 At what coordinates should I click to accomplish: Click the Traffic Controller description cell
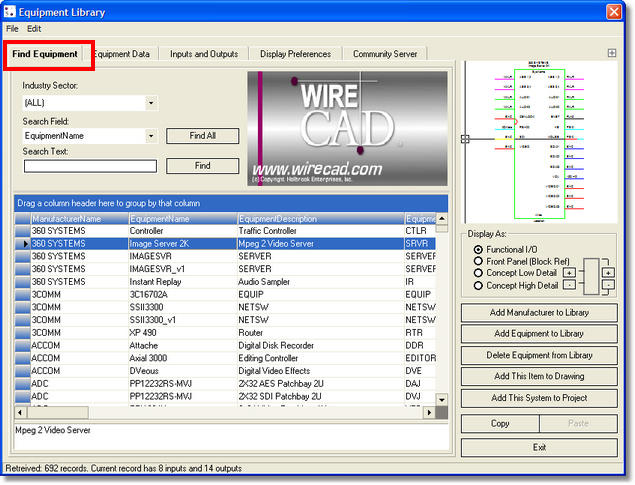[321, 231]
